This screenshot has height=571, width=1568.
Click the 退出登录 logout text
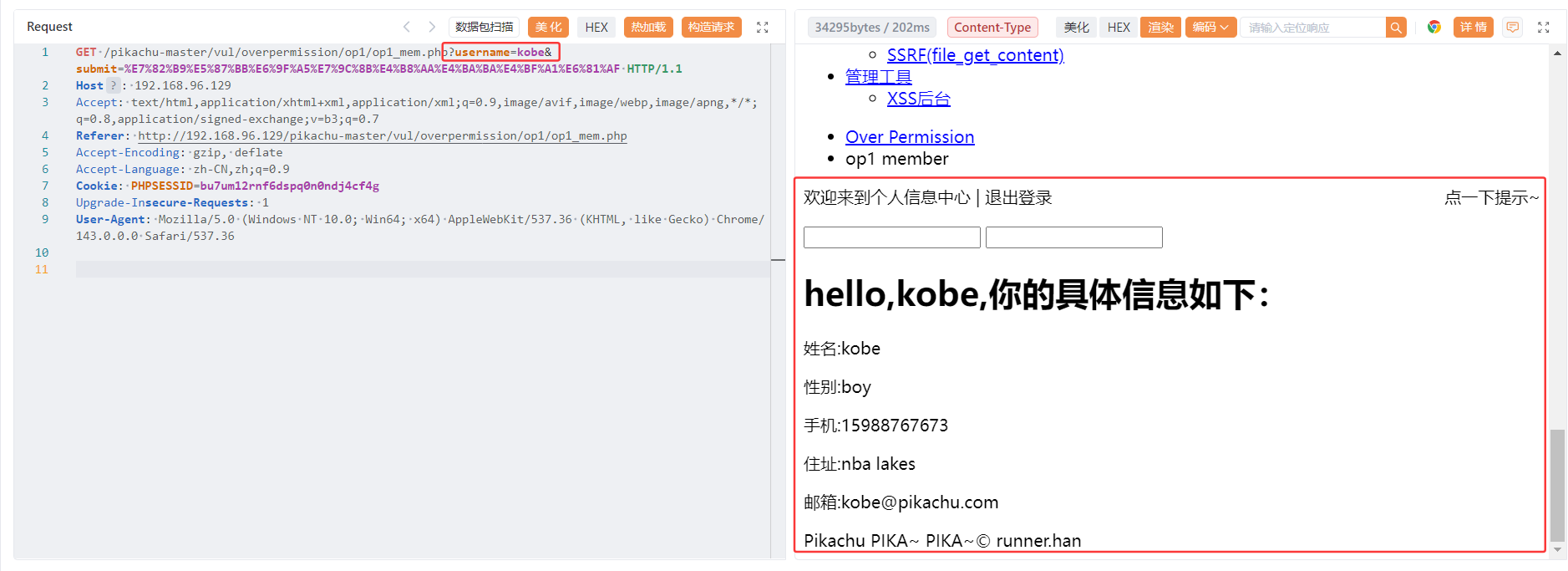1018,197
